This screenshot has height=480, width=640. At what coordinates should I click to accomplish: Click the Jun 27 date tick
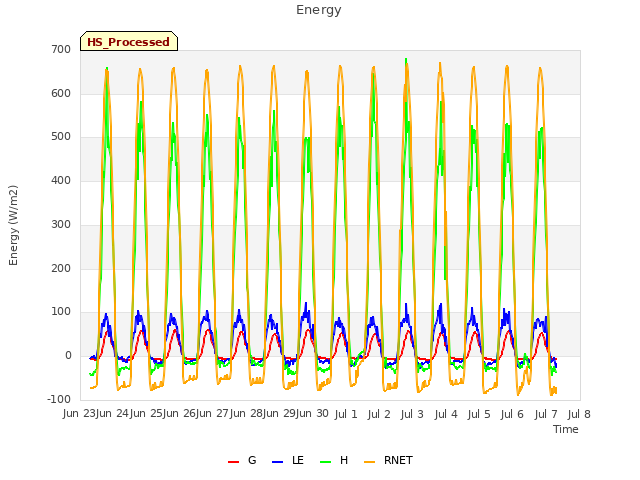(x=211, y=413)
